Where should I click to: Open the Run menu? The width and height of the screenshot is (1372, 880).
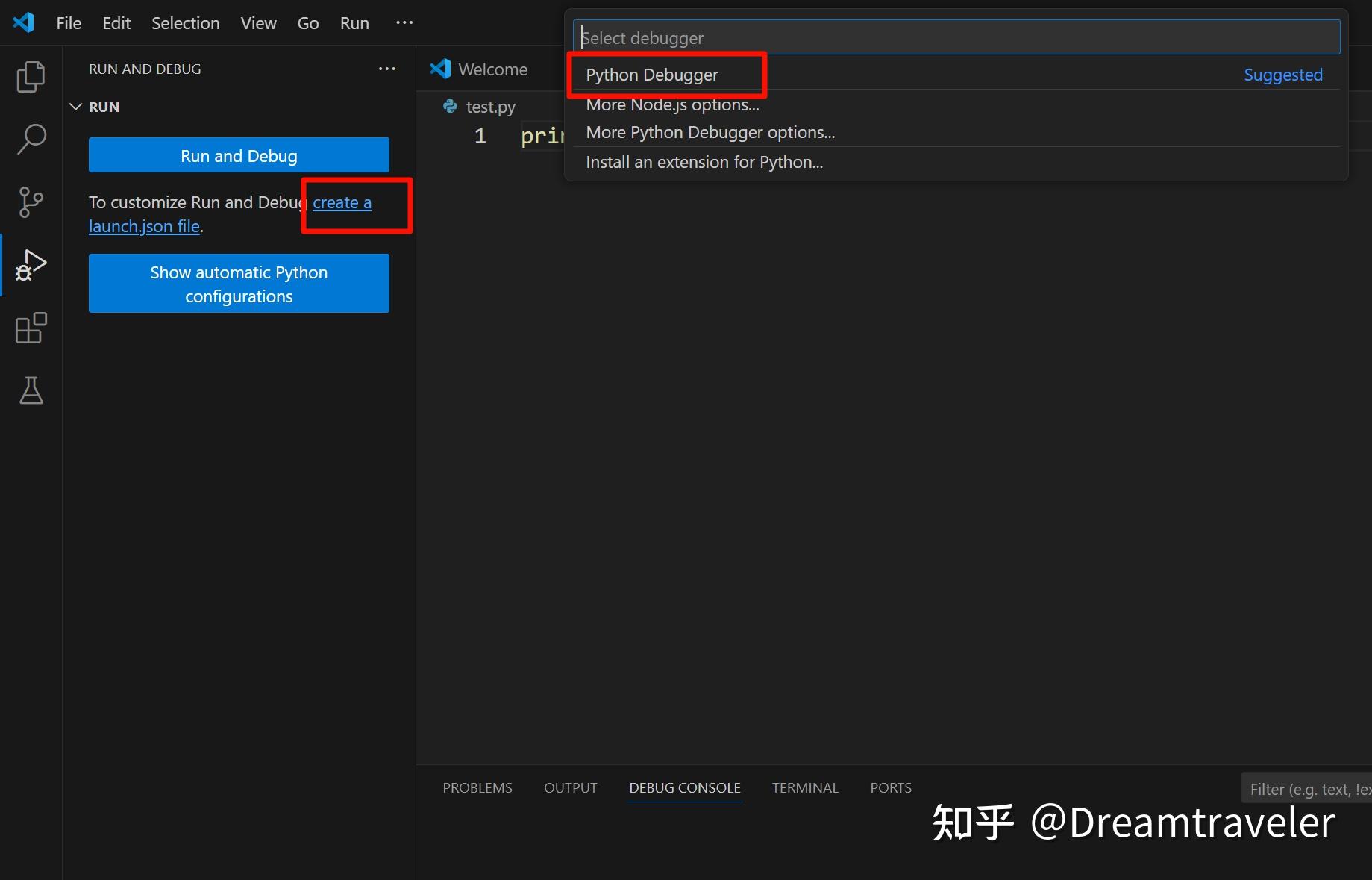(x=354, y=22)
